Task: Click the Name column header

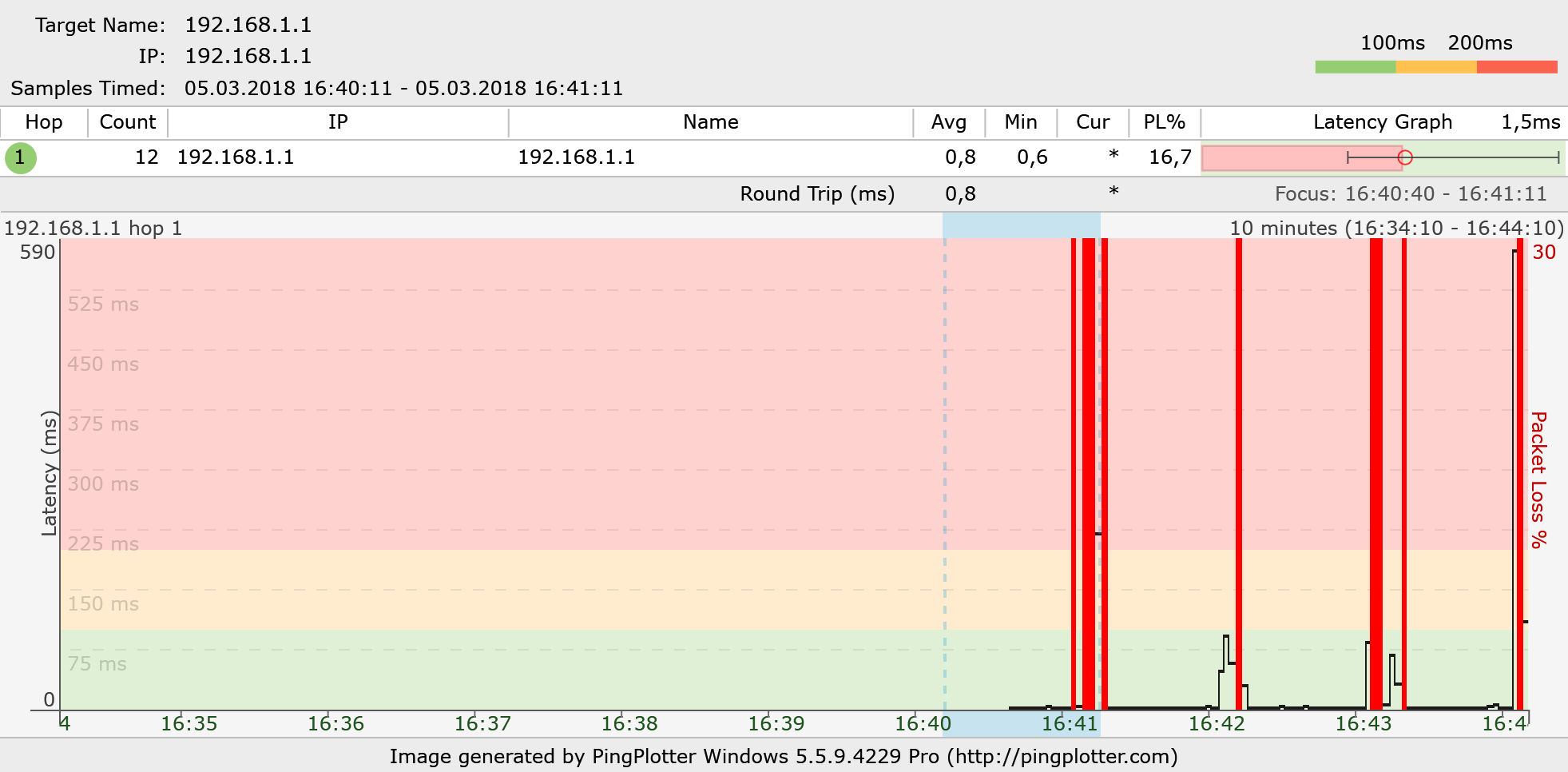Action: [x=710, y=122]
